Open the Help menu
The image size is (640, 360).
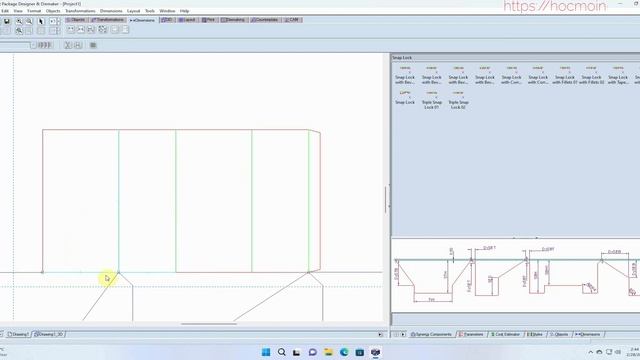[184, 11]
